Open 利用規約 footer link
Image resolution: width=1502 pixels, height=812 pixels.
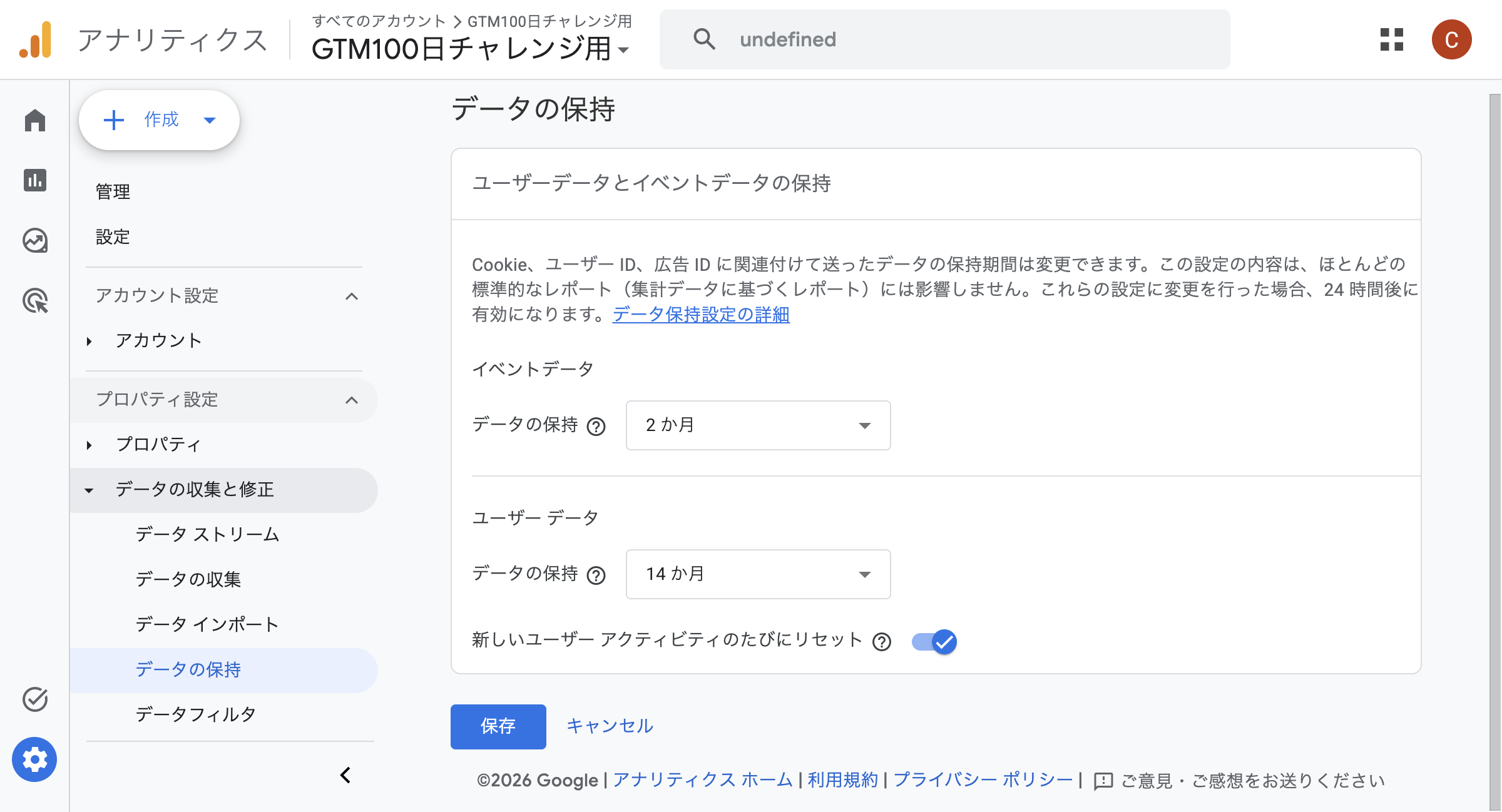[842, 780]
